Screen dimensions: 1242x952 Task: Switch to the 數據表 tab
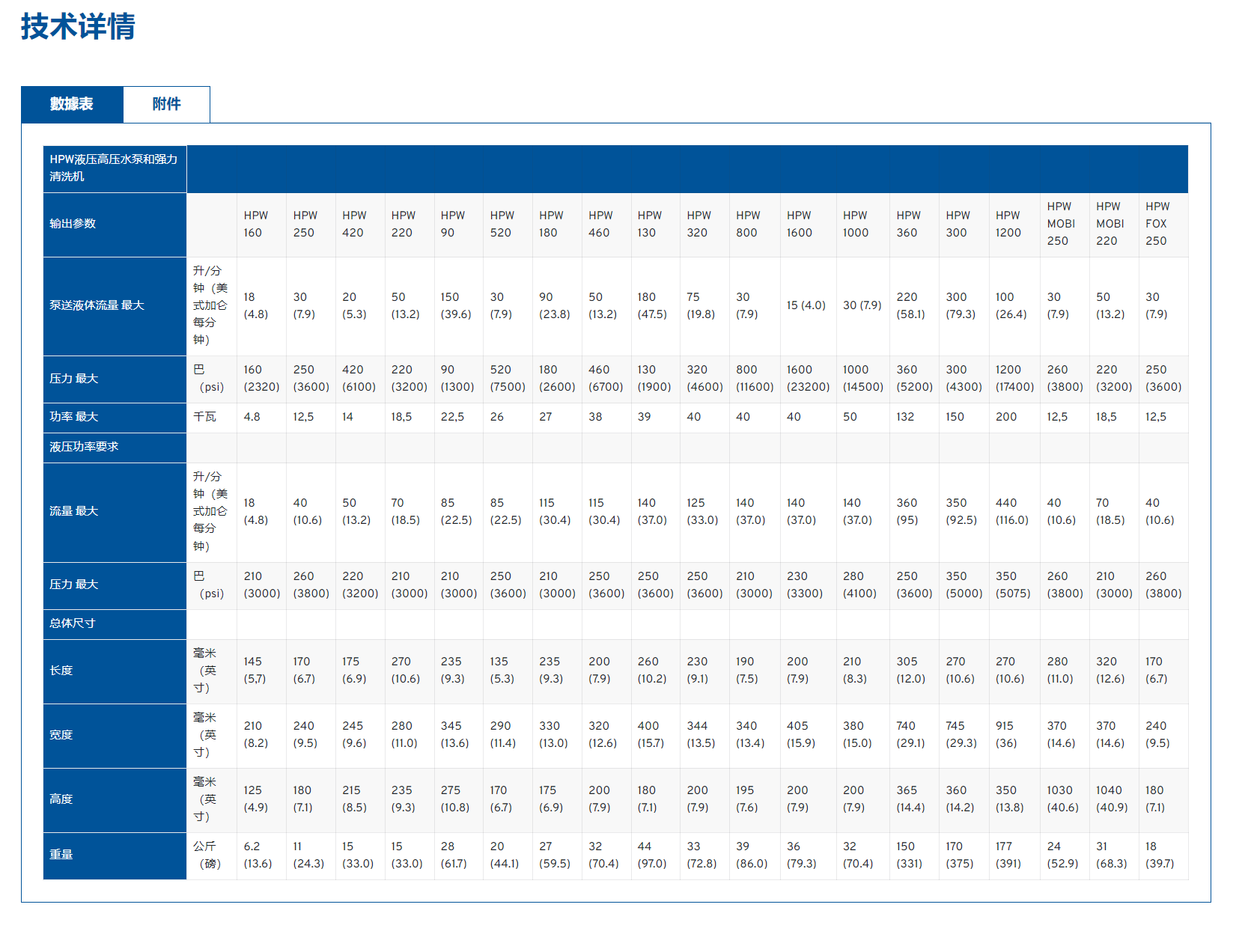[72, 104]
